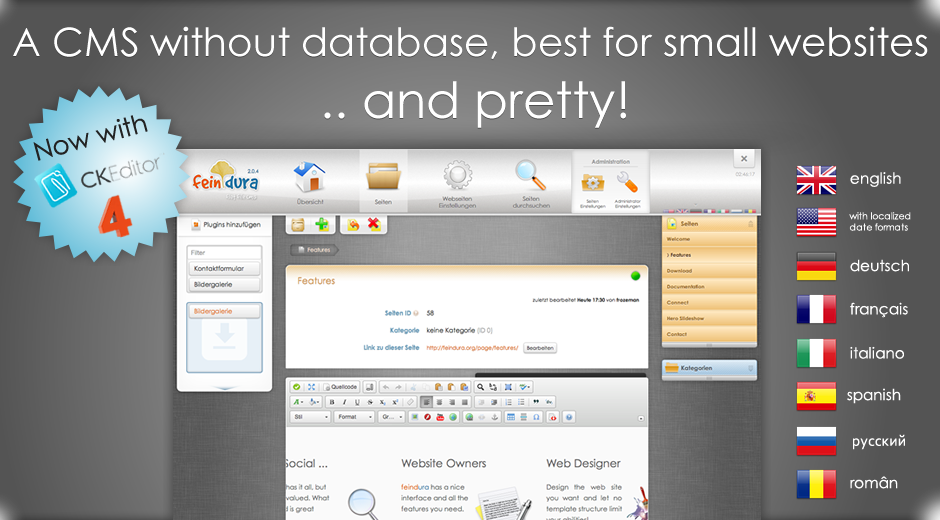Toggle the blockquote formatting

[536, 402]
